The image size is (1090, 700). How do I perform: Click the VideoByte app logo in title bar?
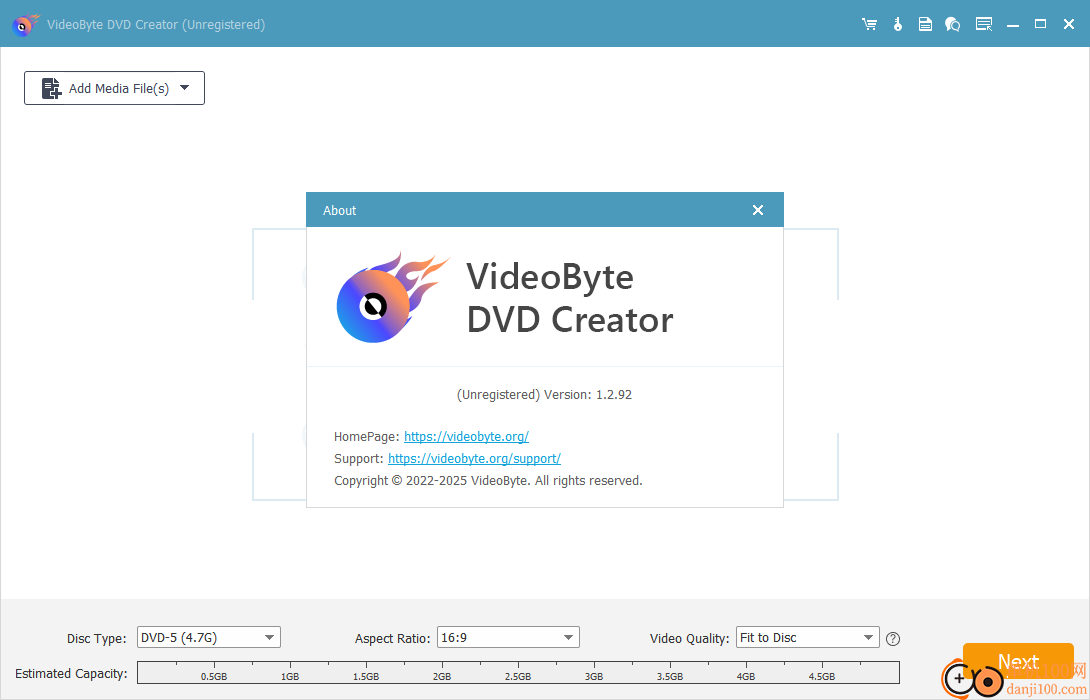tap(25, 24)
